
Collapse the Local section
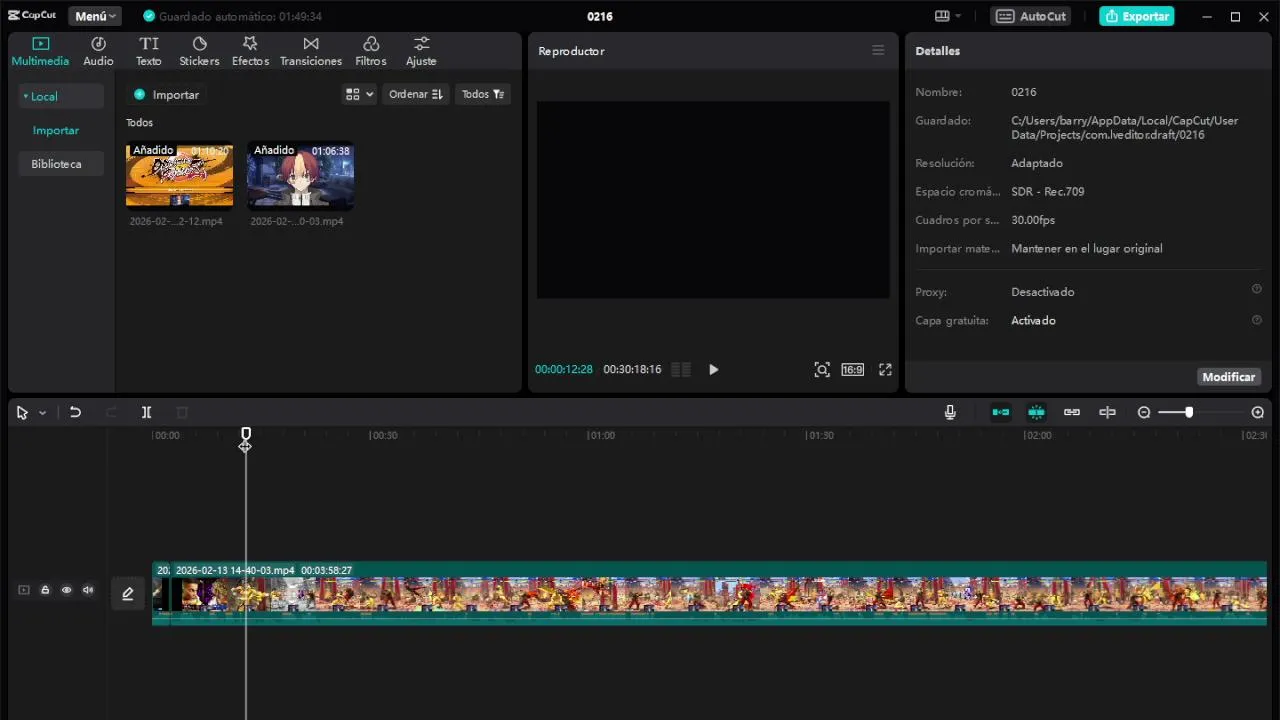click(61, 96)
